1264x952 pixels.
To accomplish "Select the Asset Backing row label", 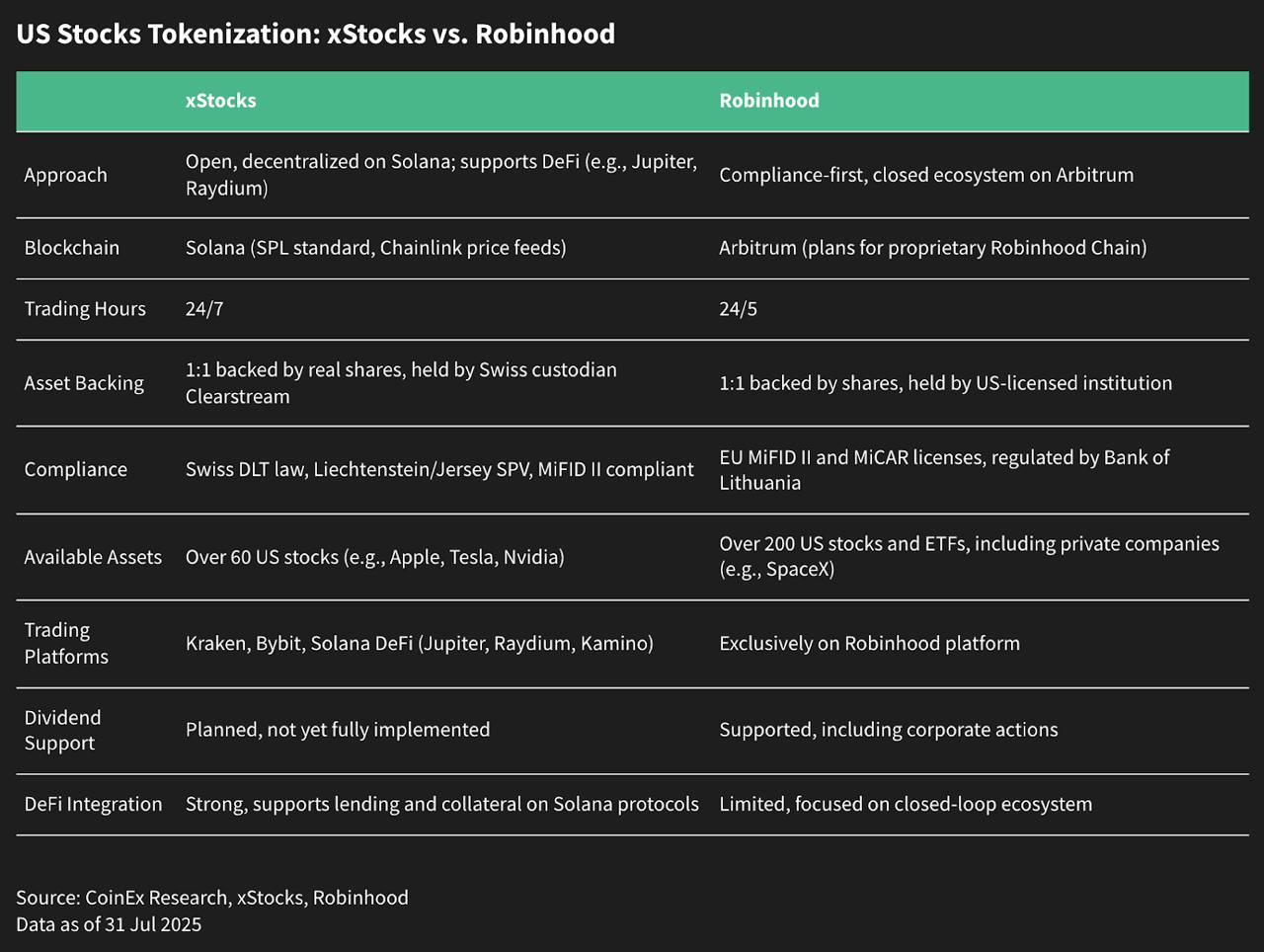I will pyautogui.click(x=84, y=383).
